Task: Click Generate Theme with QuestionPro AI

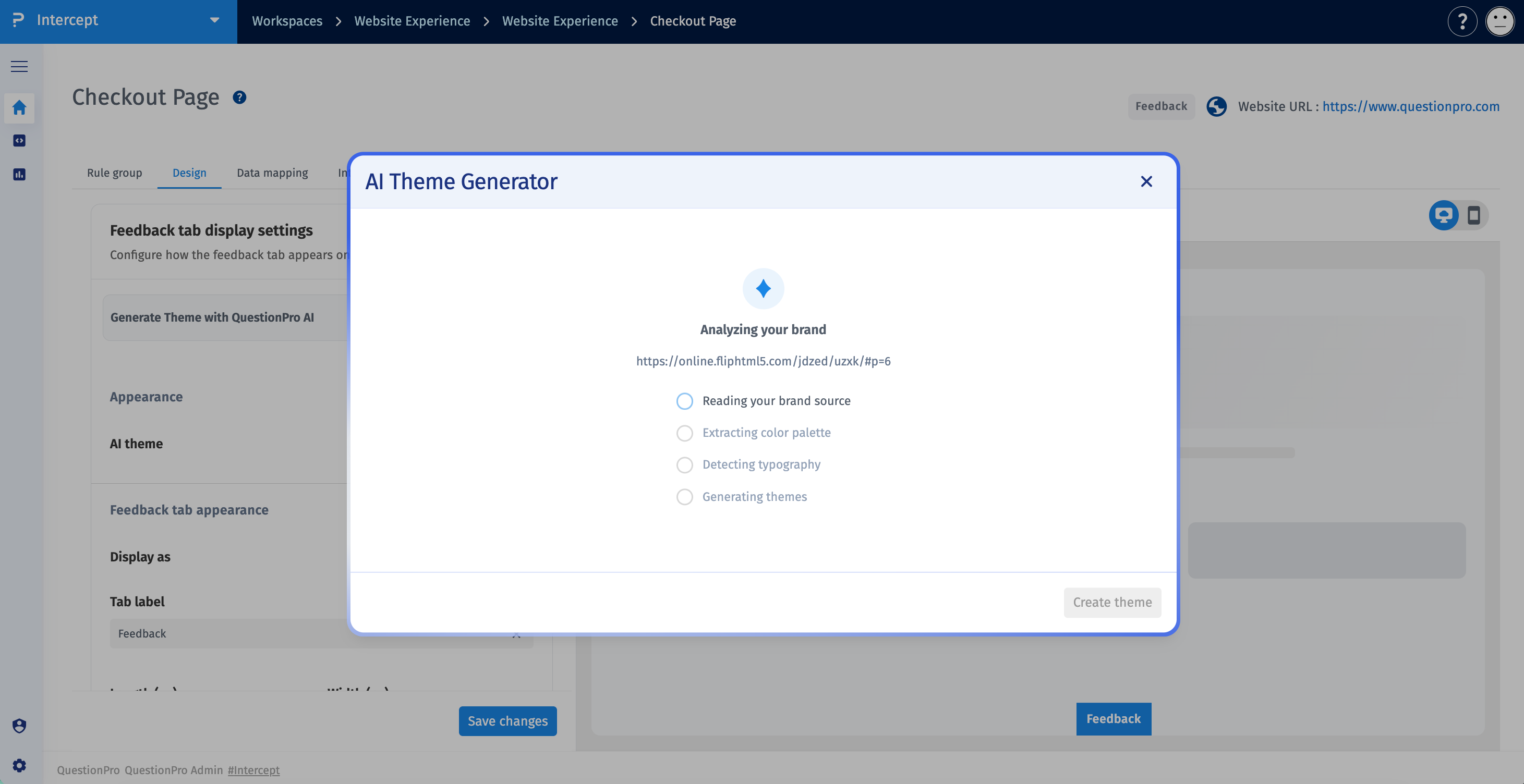Action: [x=212, y=317]
